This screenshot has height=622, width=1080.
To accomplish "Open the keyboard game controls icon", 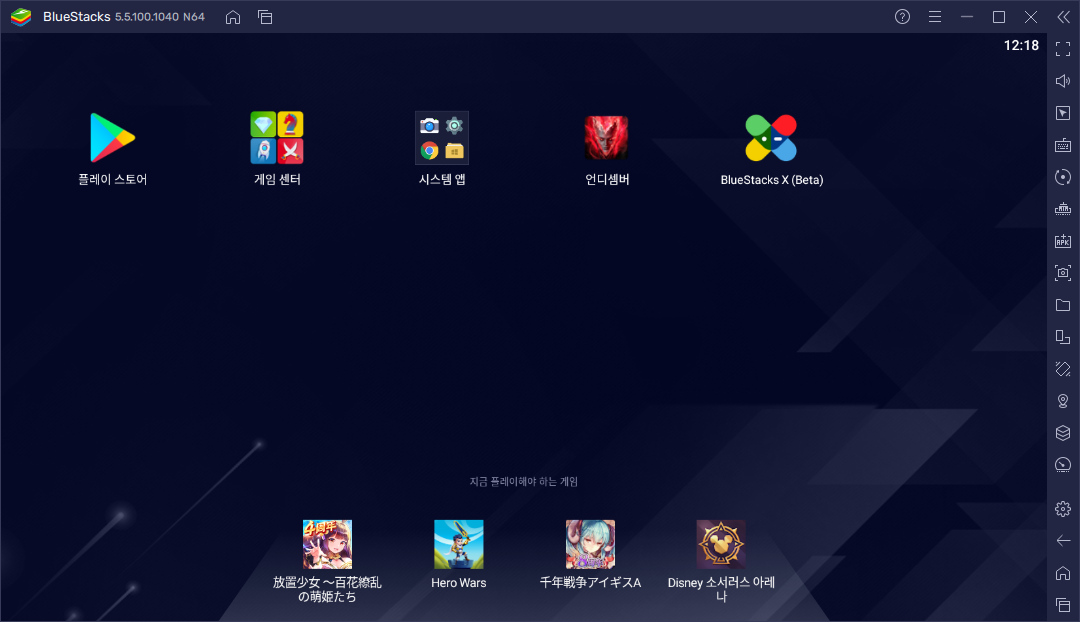I will coord(1063,145).
